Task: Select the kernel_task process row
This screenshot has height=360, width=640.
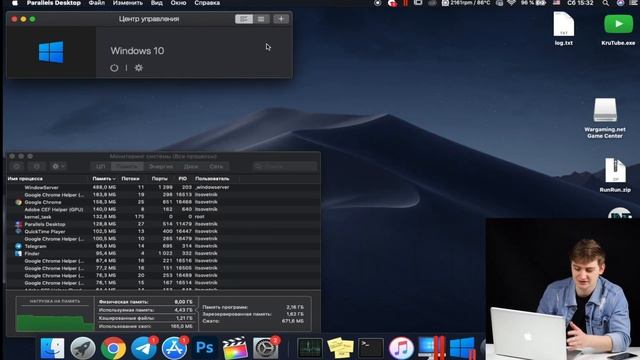Action: tap(163, 217)
